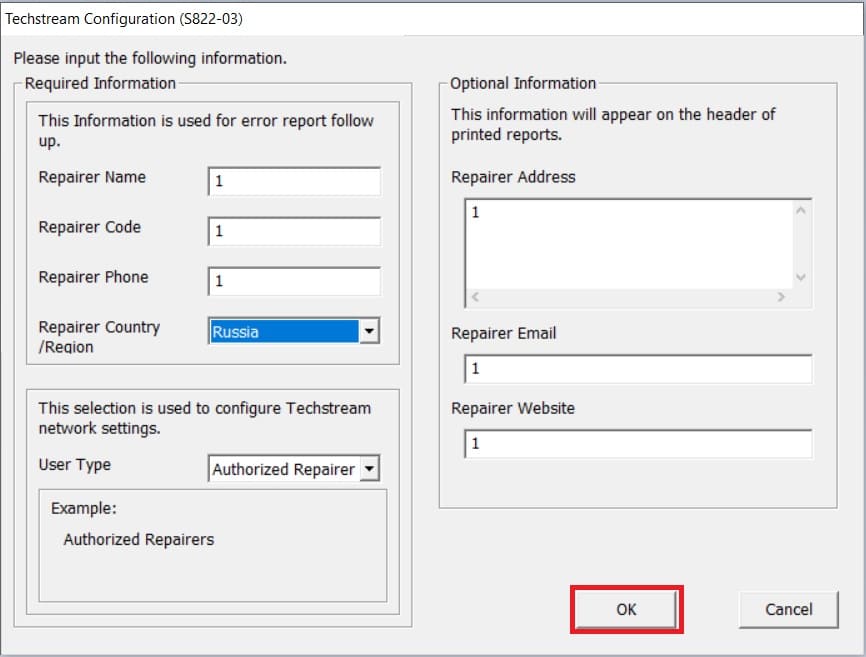Click the 'Example:' label
The width and height of the screenshot is (866, 657).
pos(84,508)
